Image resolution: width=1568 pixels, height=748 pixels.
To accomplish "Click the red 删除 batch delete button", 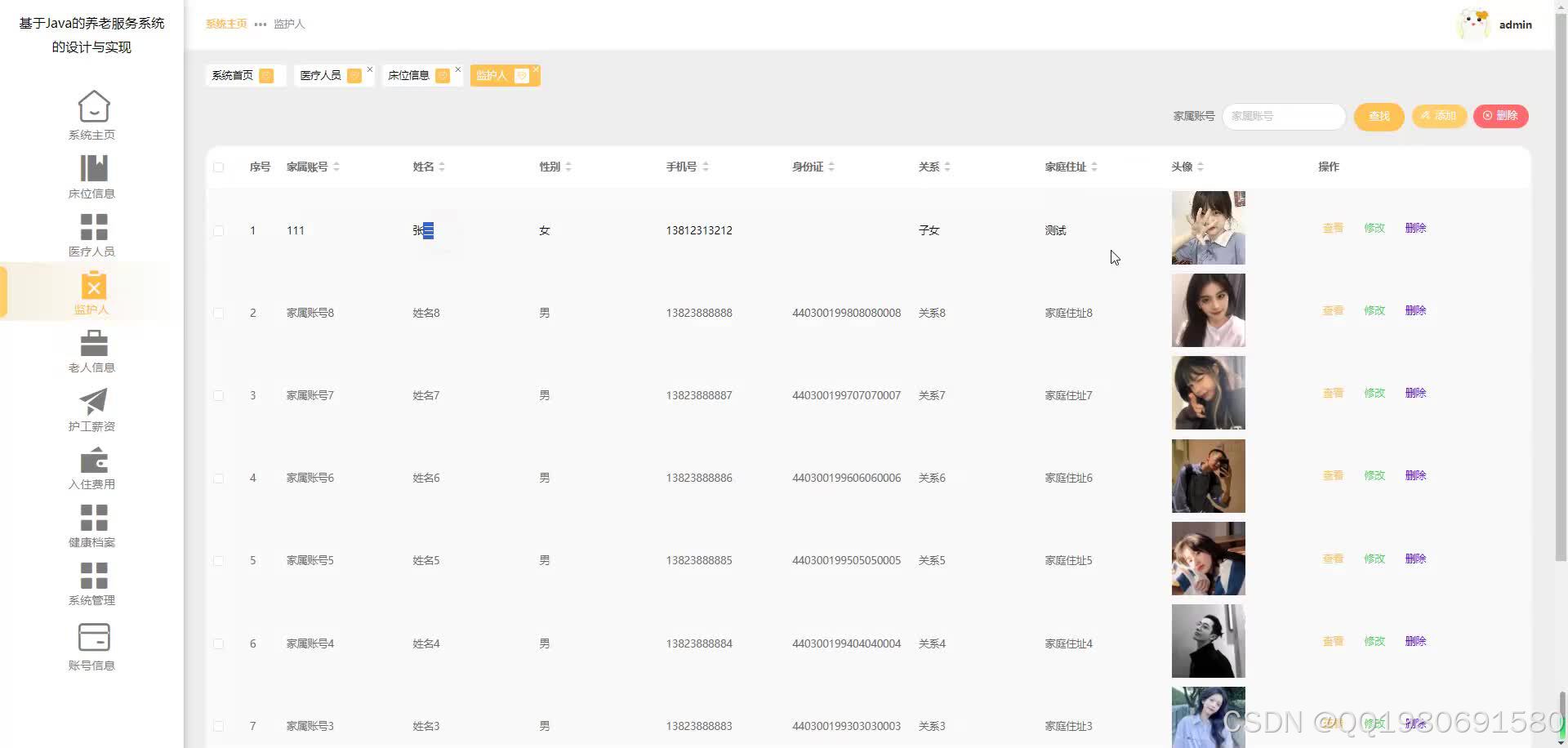I will 1500,116.
